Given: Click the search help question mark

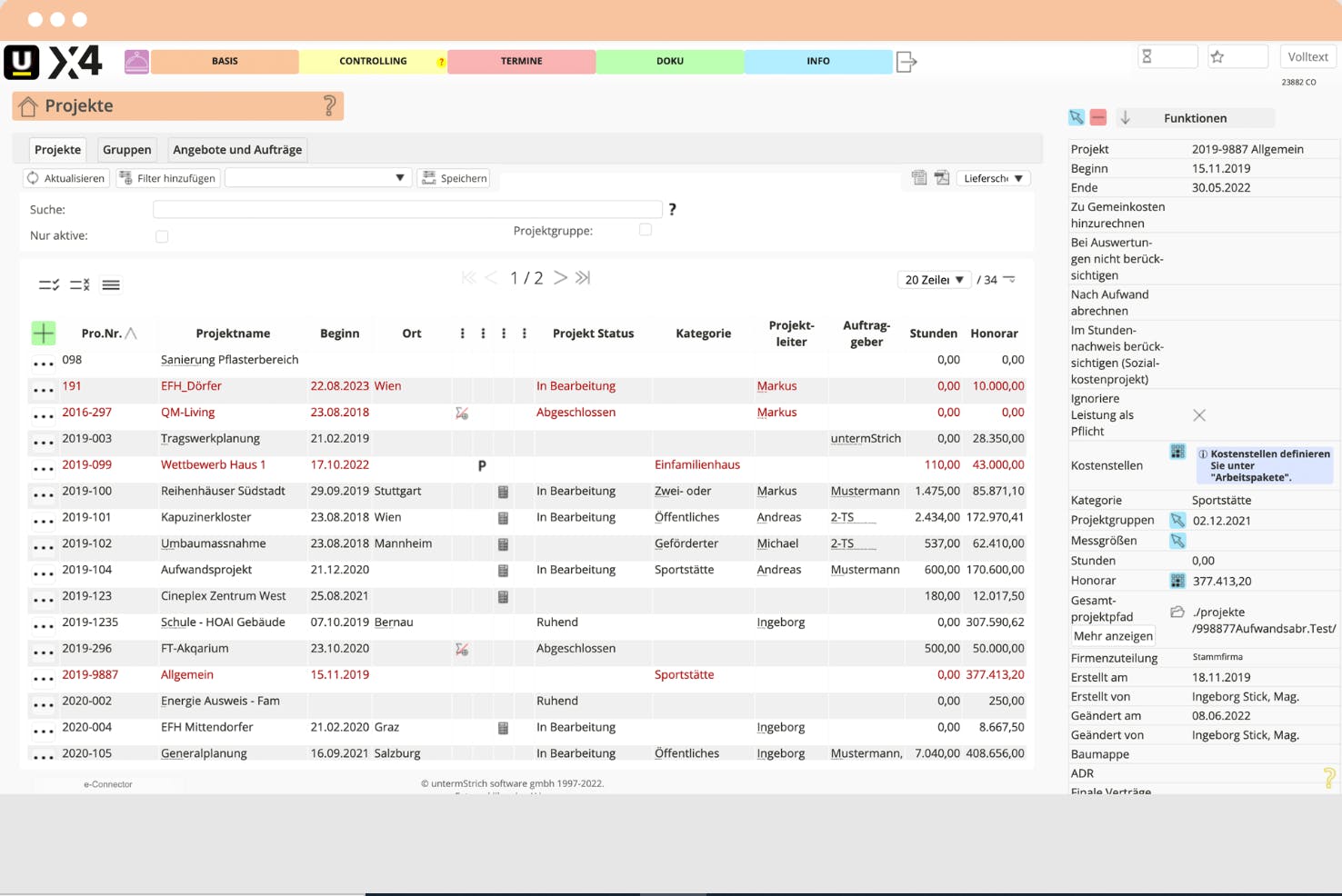Looking at the screenshot, I should (x=672, y=210).
